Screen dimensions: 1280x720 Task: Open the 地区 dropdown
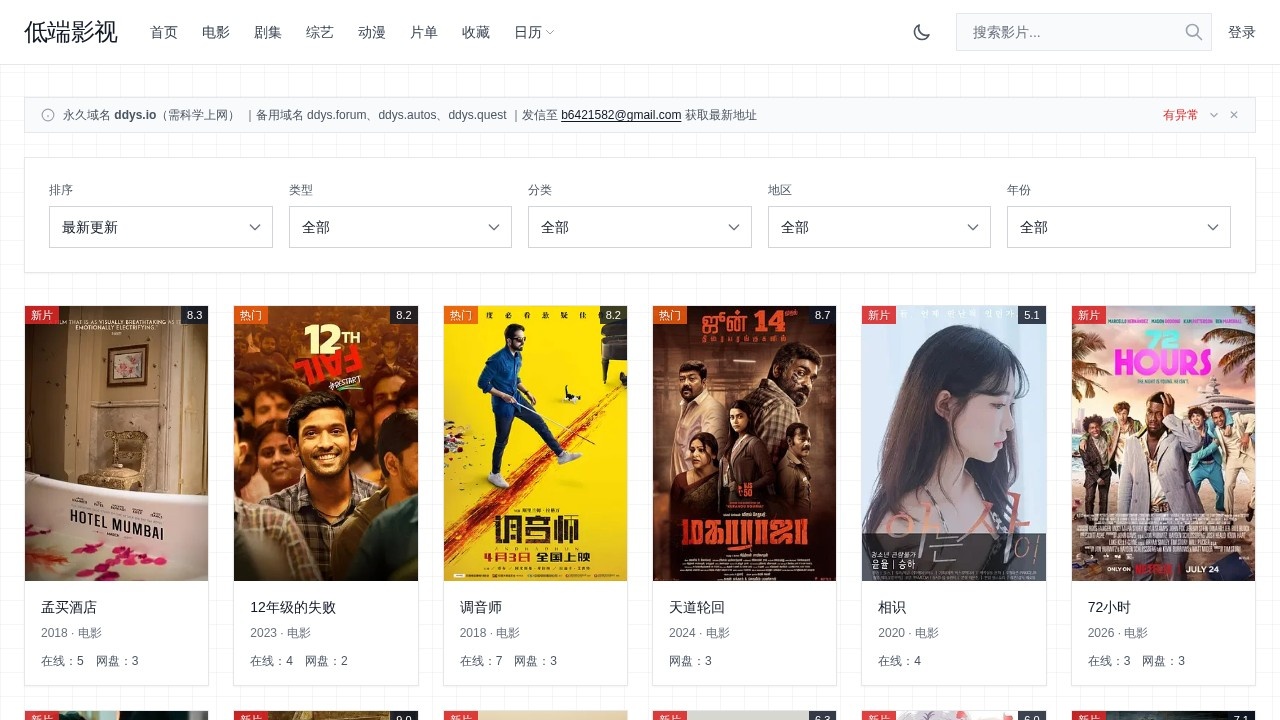[879, 227]
